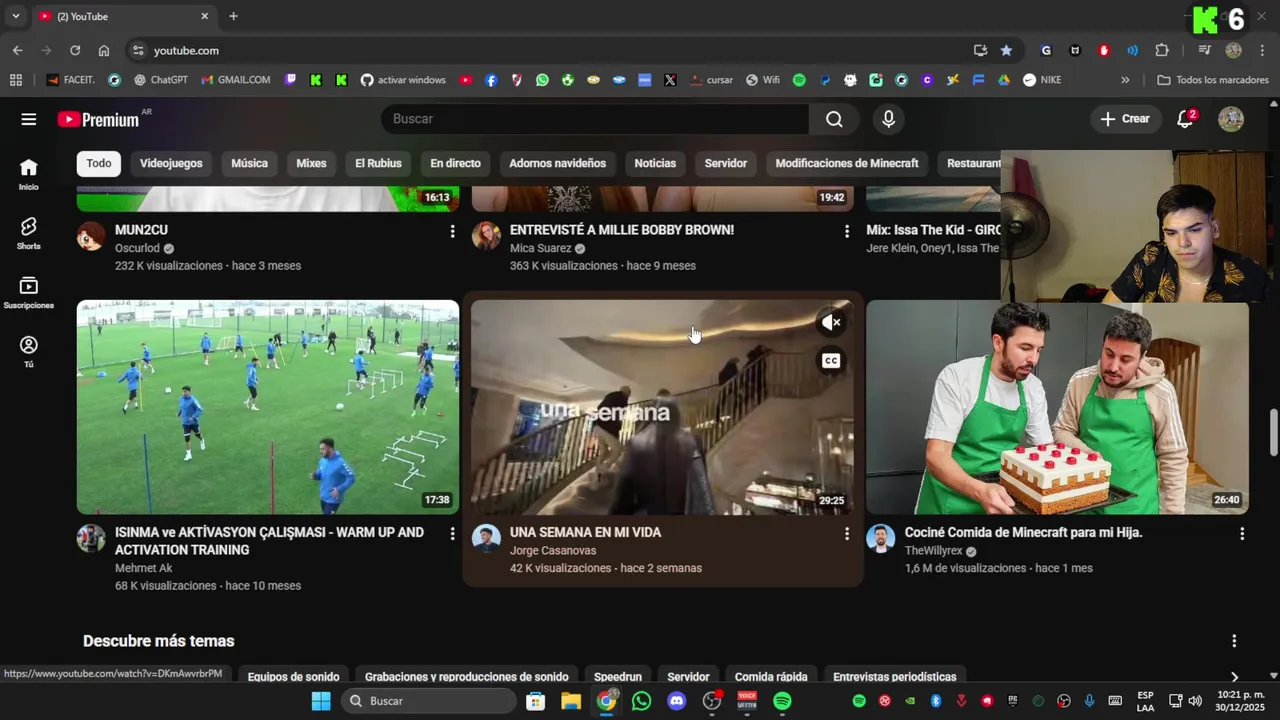The width and height of the screenshot is (1280, 720).
Task: Open Descubre más temas options menu
Action: point(1234,641)
